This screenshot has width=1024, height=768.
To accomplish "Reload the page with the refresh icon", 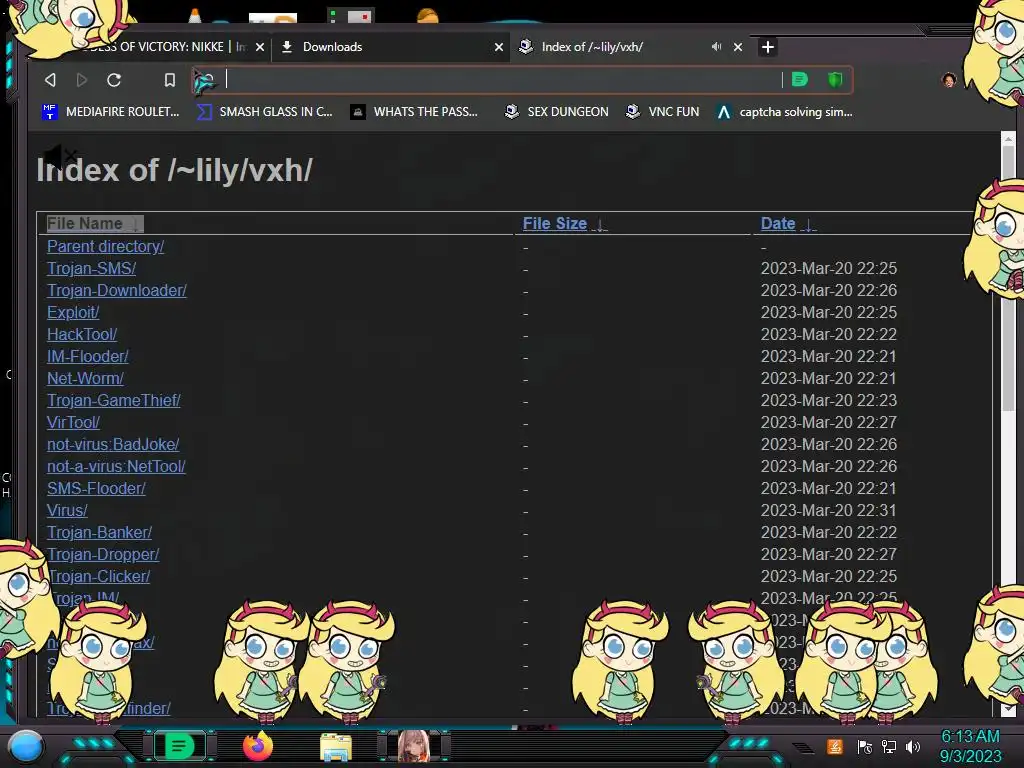I will 114,80.
